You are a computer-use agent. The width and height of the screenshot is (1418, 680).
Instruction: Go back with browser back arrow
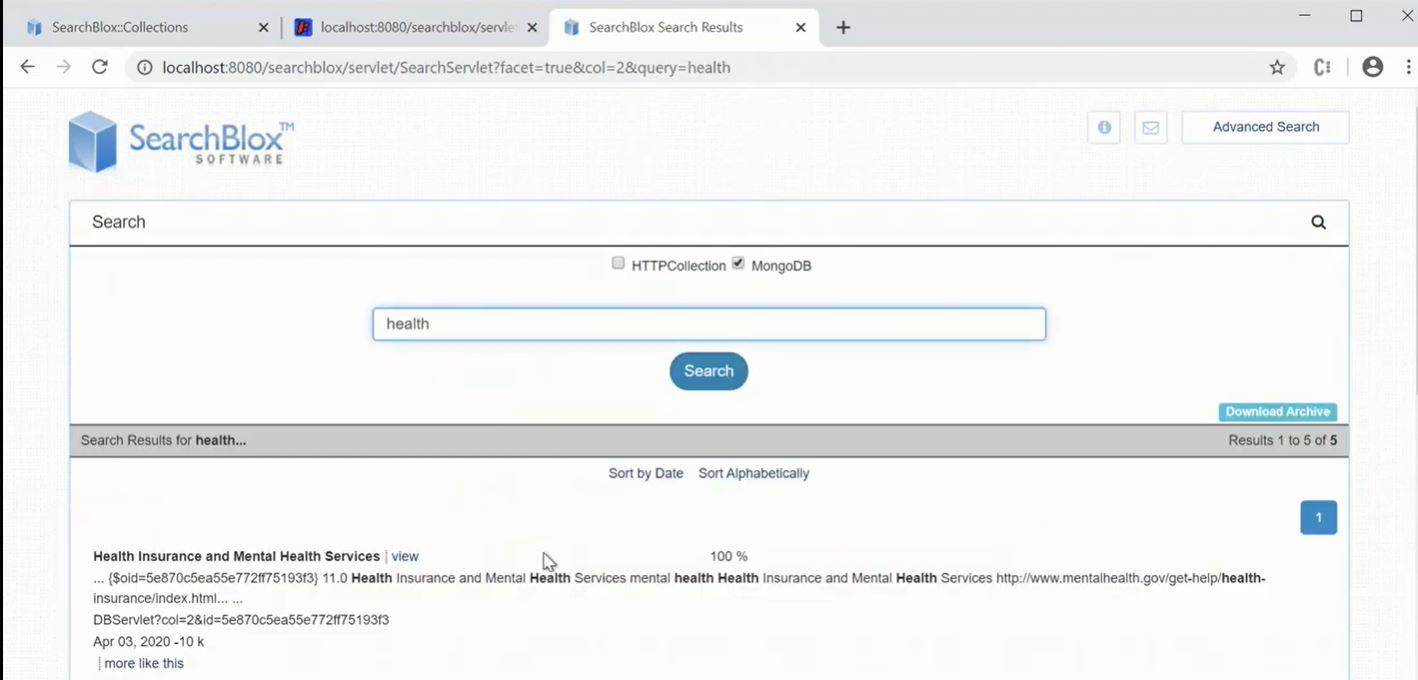28,67
